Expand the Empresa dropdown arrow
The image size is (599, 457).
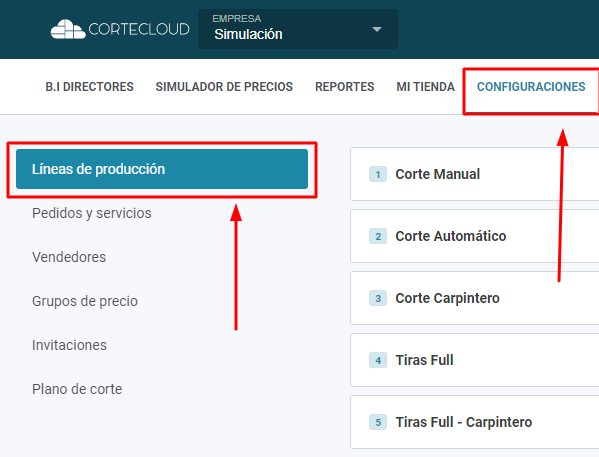(x=377, y=29)
